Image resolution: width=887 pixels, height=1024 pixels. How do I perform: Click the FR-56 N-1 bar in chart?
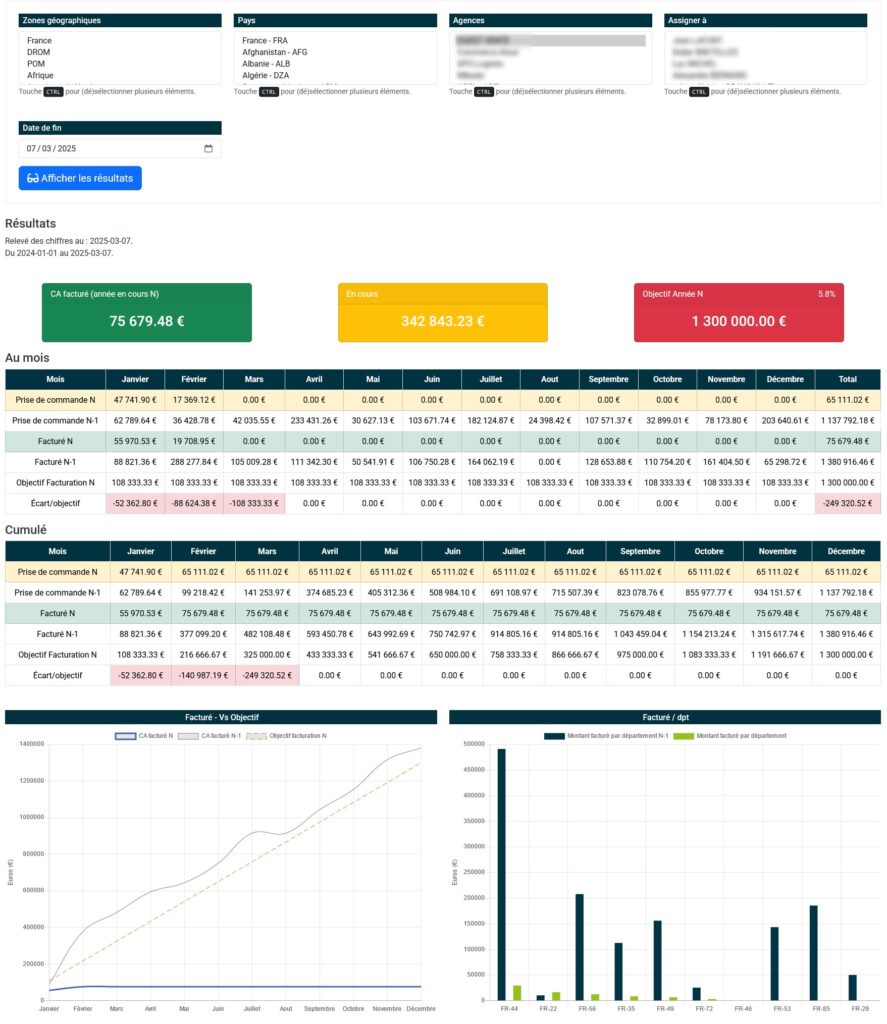point(579,948)
